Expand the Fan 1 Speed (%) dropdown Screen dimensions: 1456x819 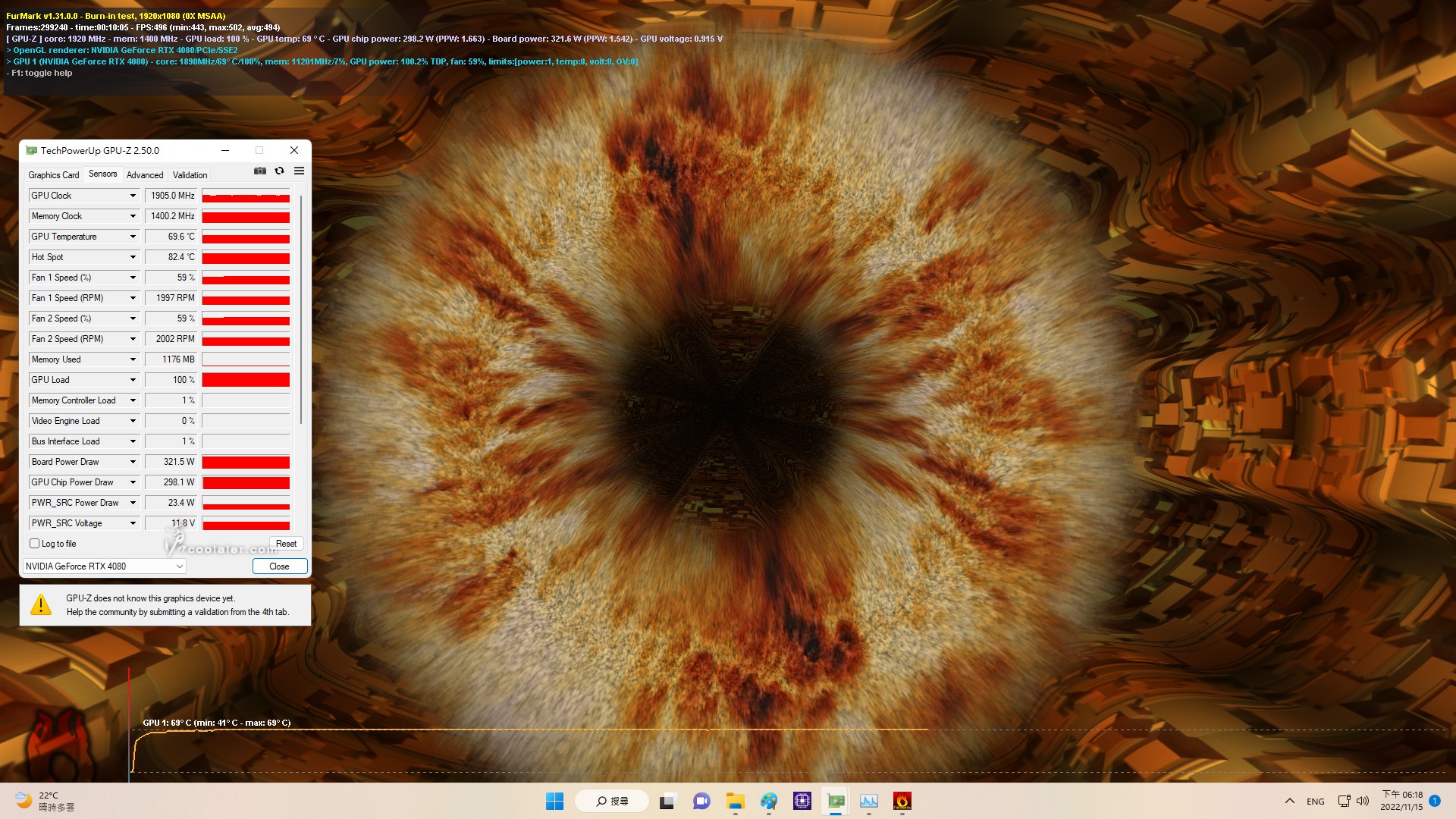click(x=133, y=278)
